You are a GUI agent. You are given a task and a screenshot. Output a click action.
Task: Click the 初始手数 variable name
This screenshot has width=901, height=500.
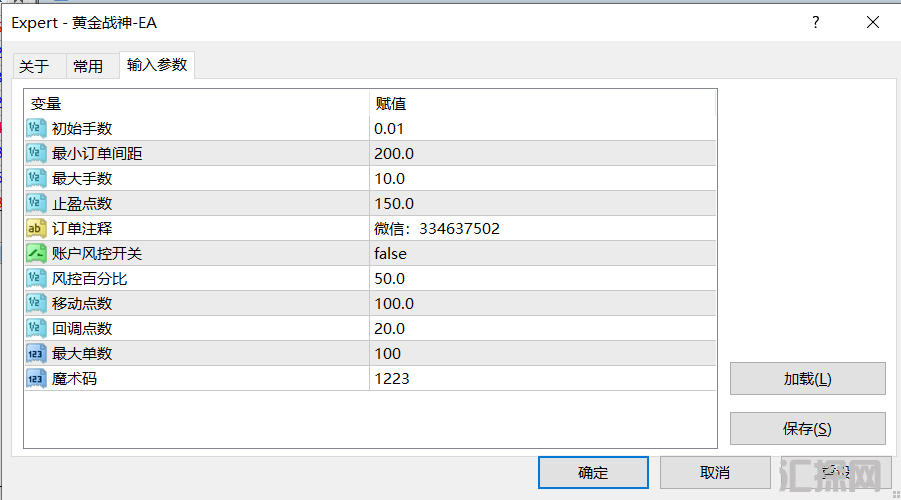pos(82,129)
